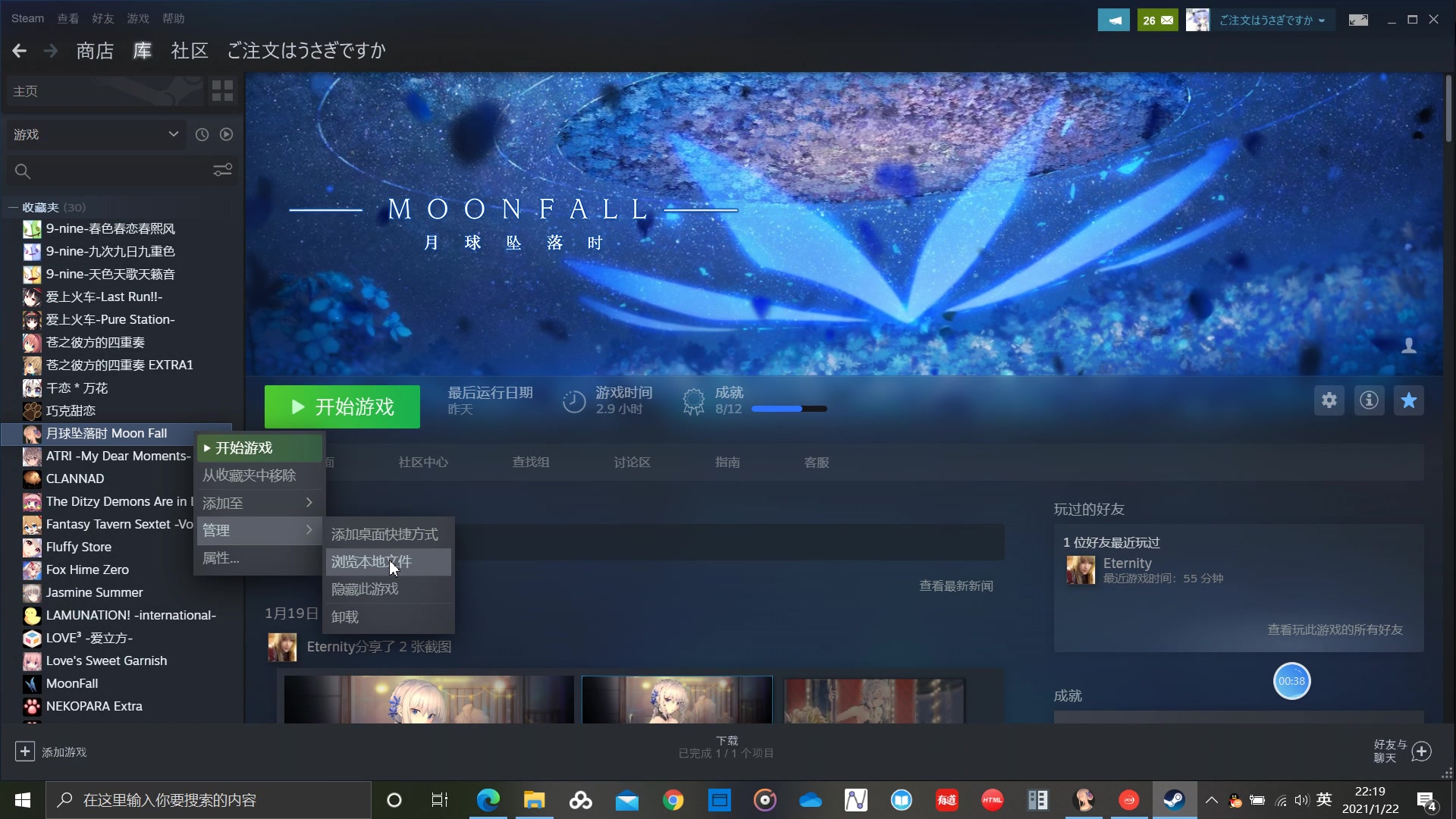Click the achievements progress bar
Image resolution: width=1456 pixels, height=819 pixels.
click(x=789, y=409)
